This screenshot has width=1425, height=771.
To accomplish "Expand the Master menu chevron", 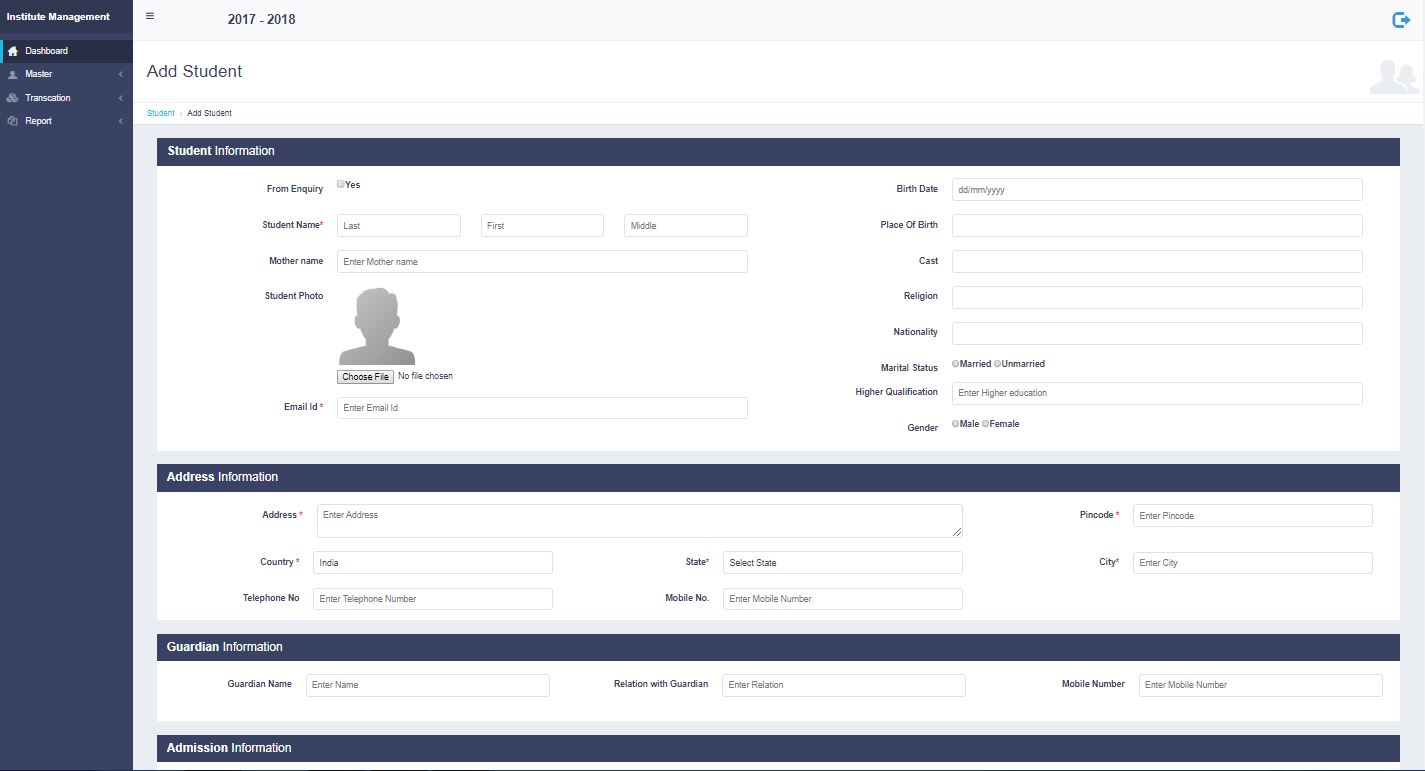I will pyautogui.click(x=120, y=75).
